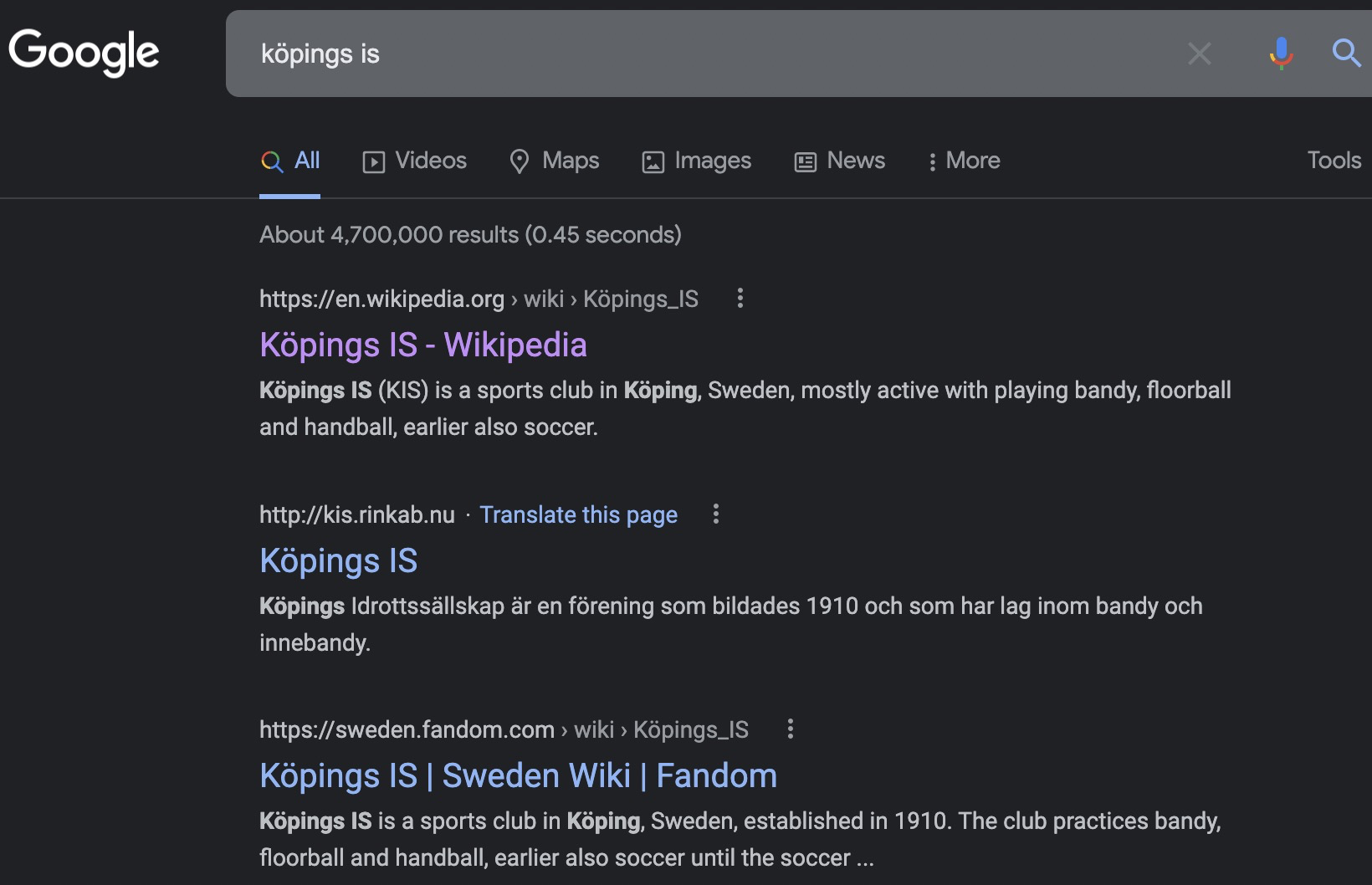Switch to the News tab
Viewport: 1372px width, 885px height.
[x=840, y=161]
